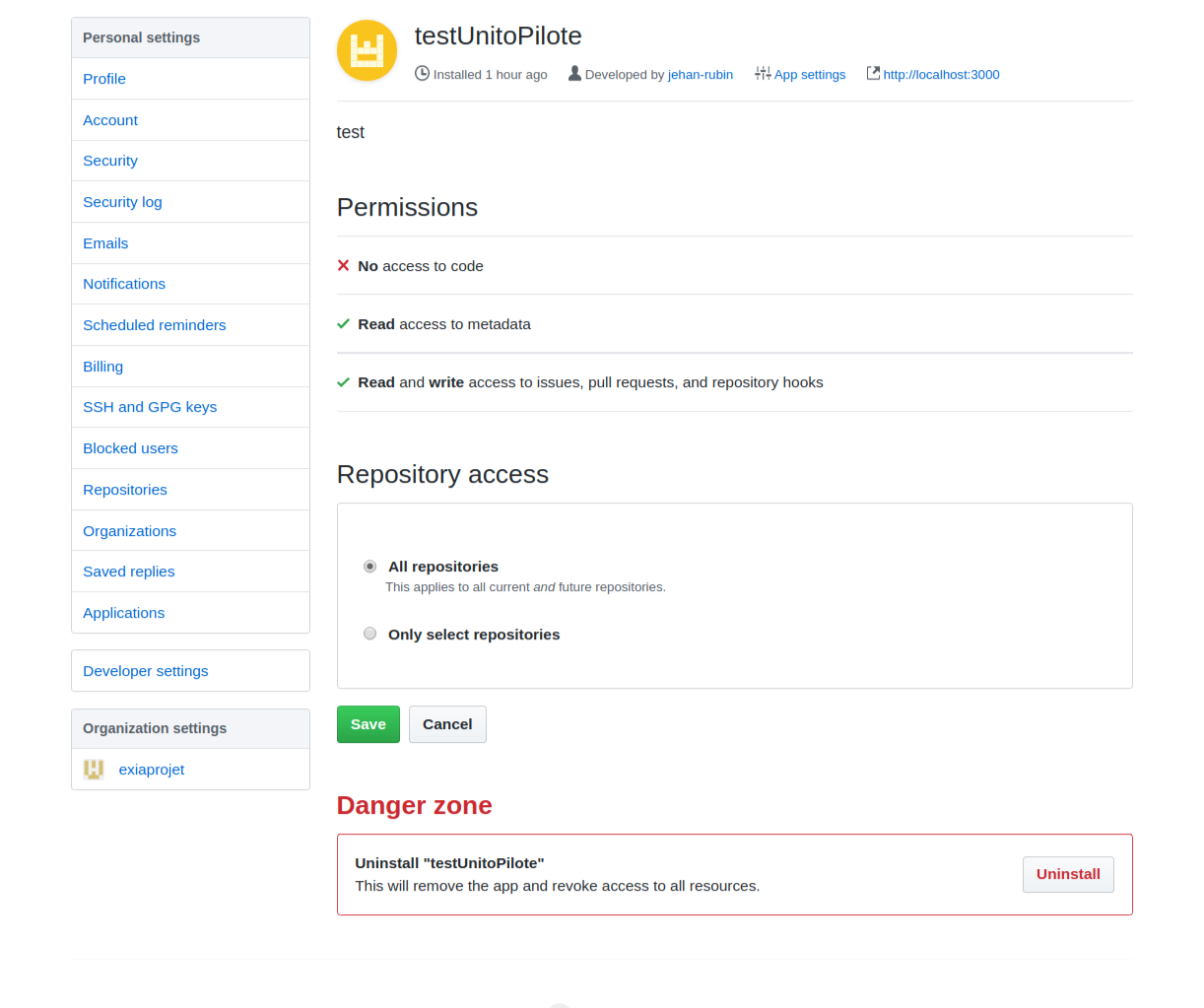
Task: Select the All repositories radio button
Action: click(x=369, y=566)
